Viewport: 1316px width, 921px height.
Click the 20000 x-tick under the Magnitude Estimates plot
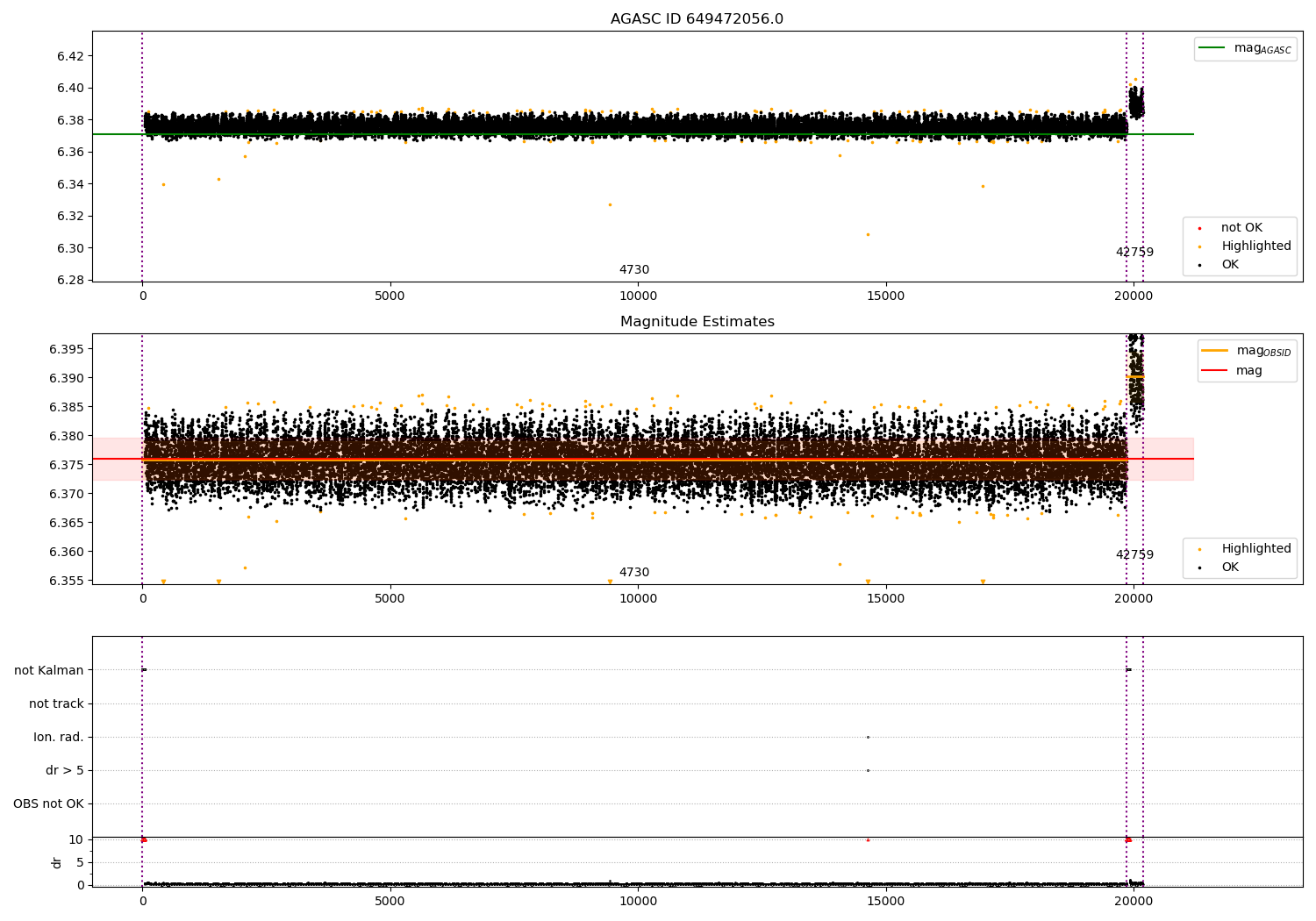click(x=1134, y=599)
